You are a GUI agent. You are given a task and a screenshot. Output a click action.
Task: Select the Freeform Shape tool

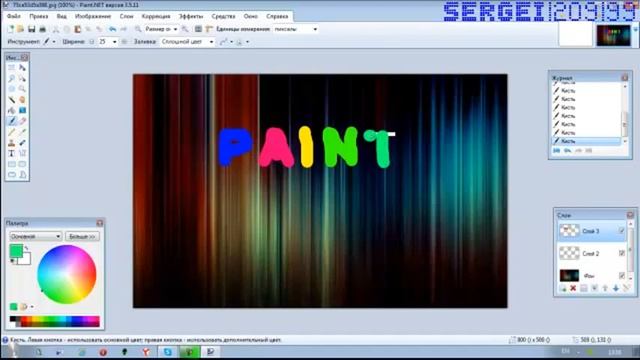click(x=22, y=175)
